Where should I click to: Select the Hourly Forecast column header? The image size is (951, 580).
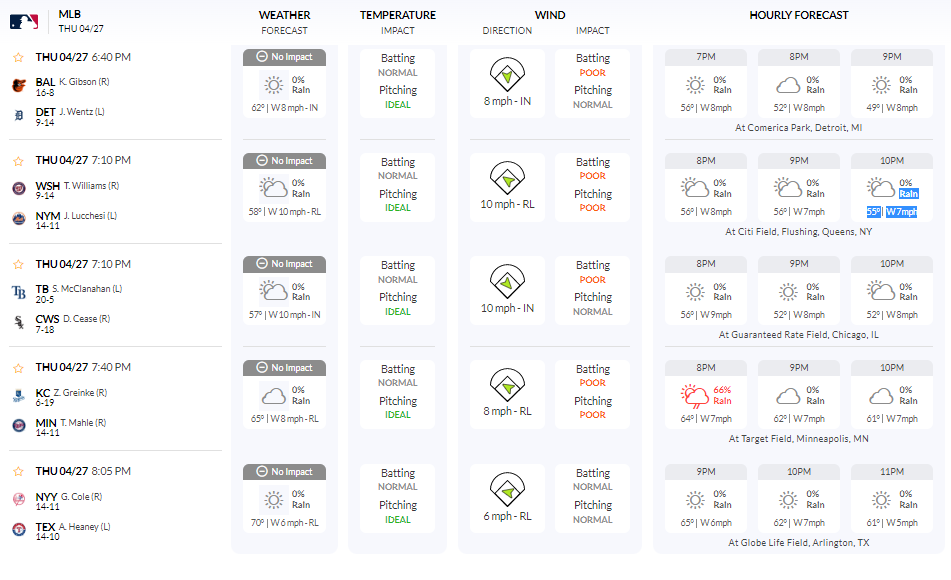point(798,15)
